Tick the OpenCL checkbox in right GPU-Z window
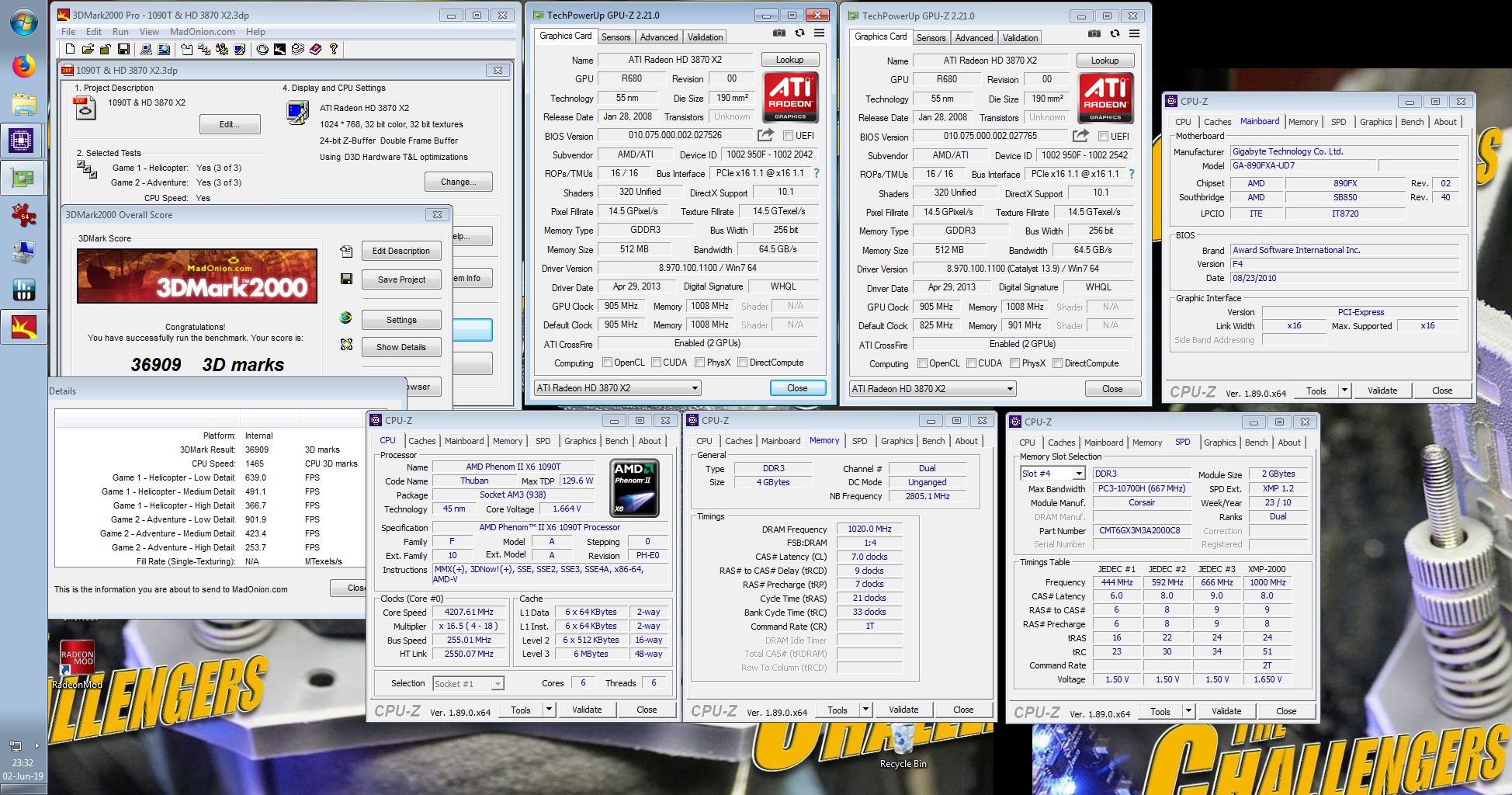 tap(923, 363)
